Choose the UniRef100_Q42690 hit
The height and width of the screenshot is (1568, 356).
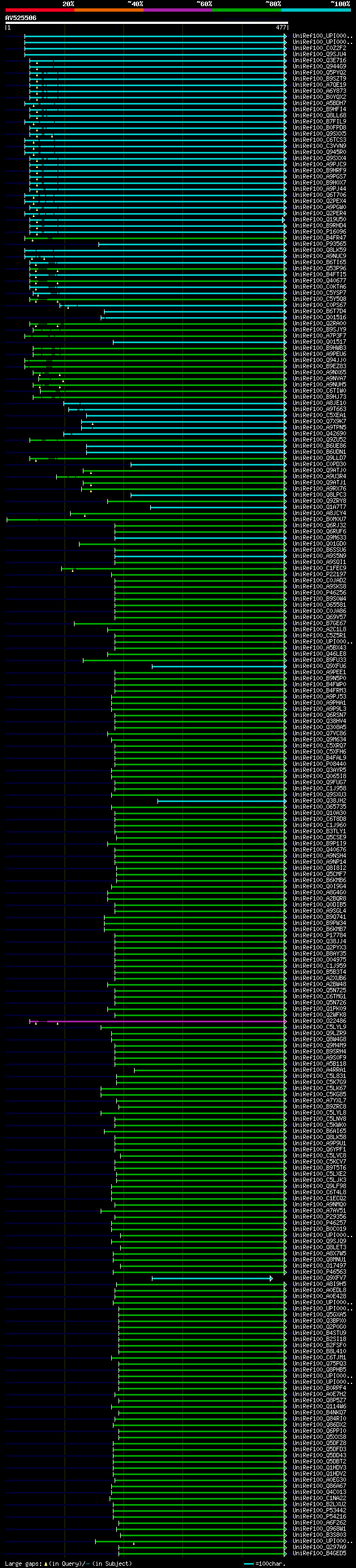click(319, 433)
